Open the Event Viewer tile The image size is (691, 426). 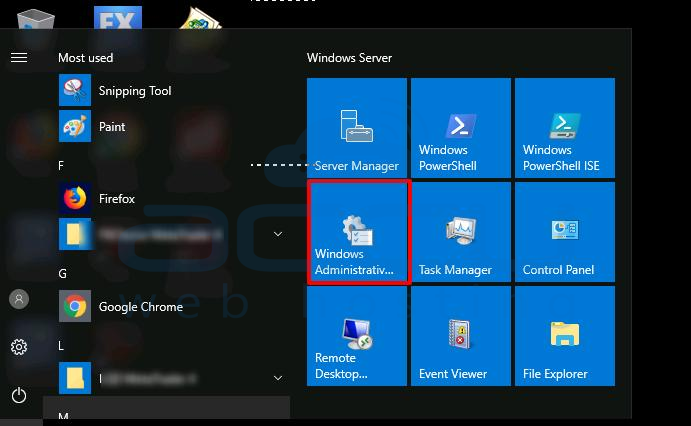click(461, 336)
